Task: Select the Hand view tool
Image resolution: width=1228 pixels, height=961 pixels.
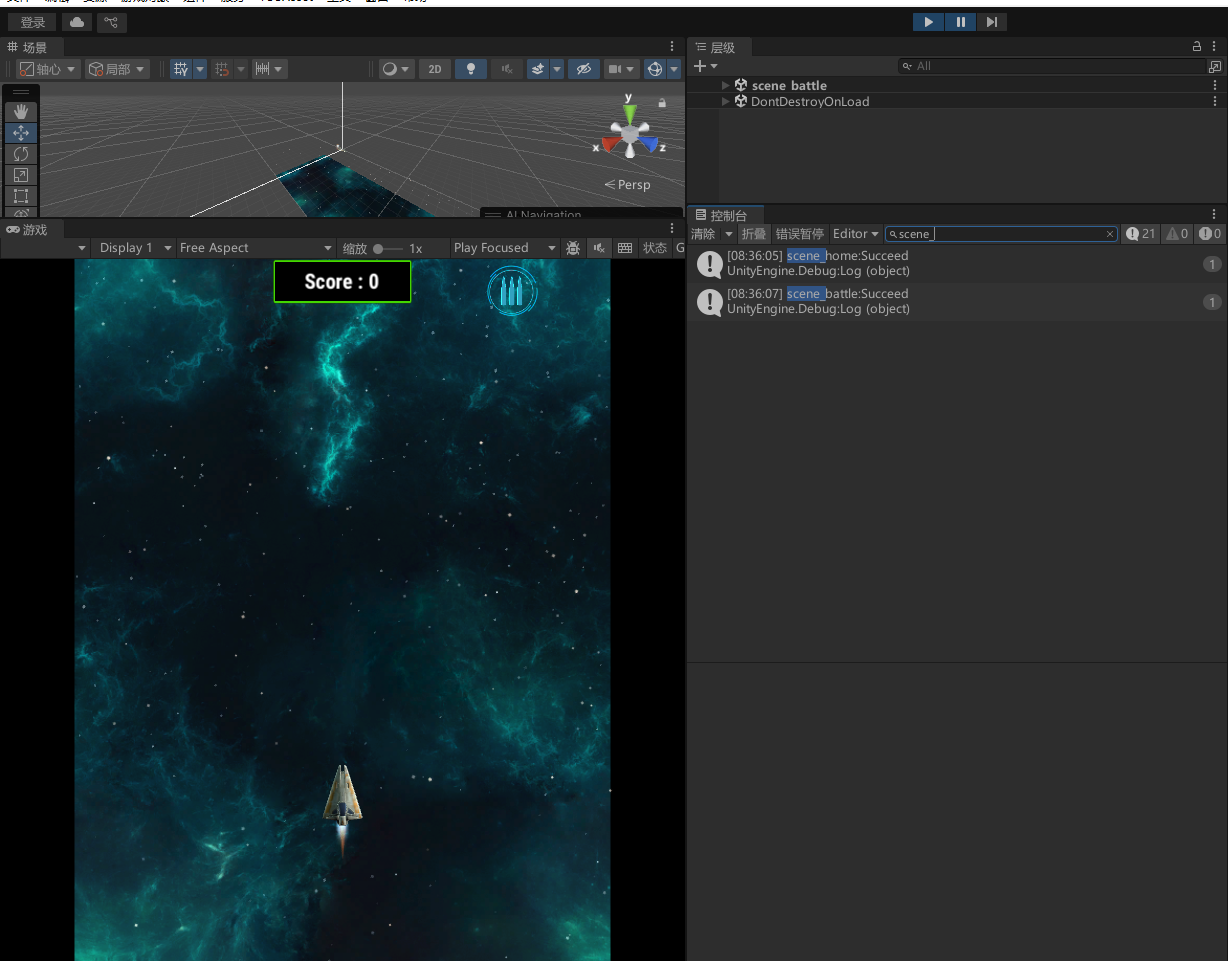Action: (21, 112)
